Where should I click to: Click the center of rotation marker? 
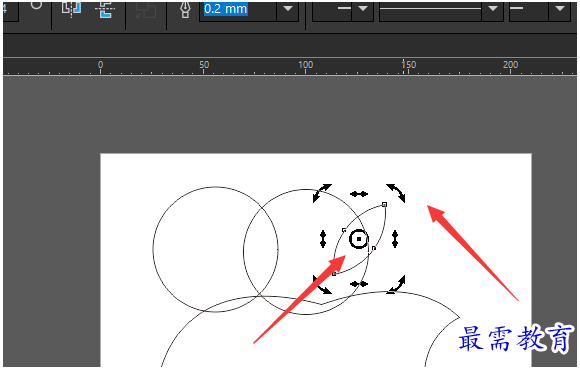click(x=358, y=239)
